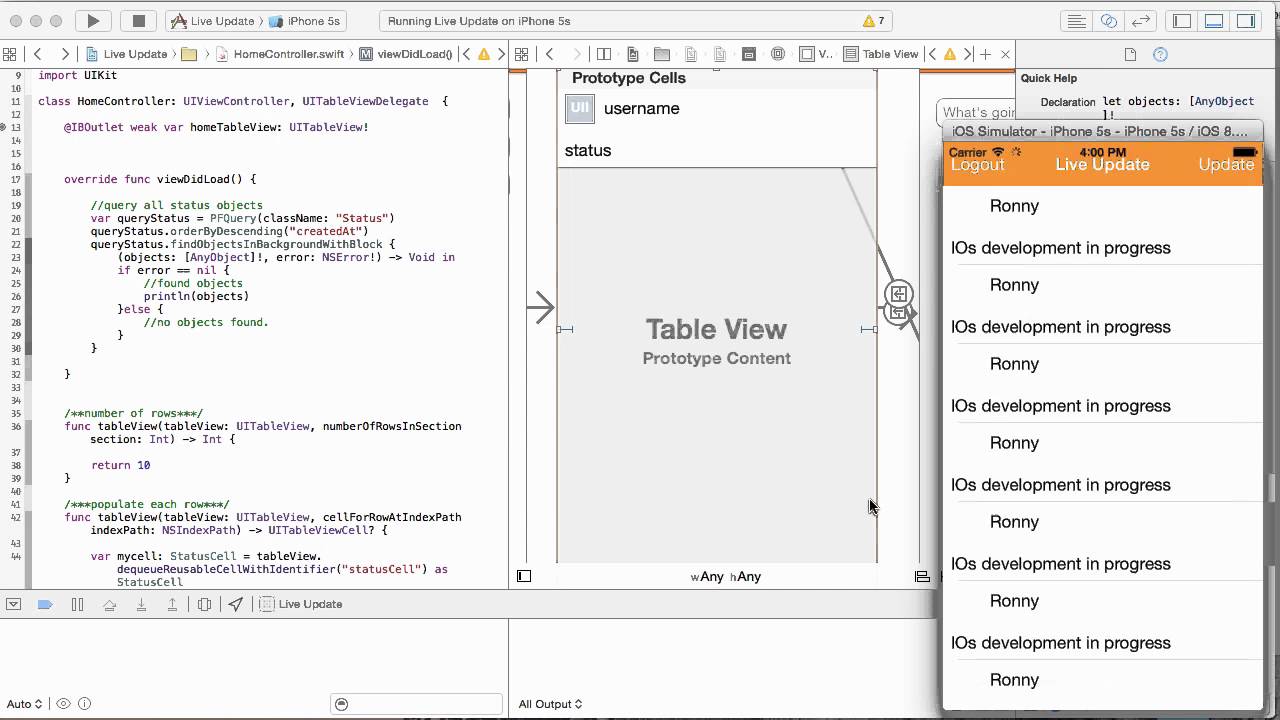The image size is (1280, 720).
Task: Click the breakpoint marker on line 13
Action: click(4, 127)
